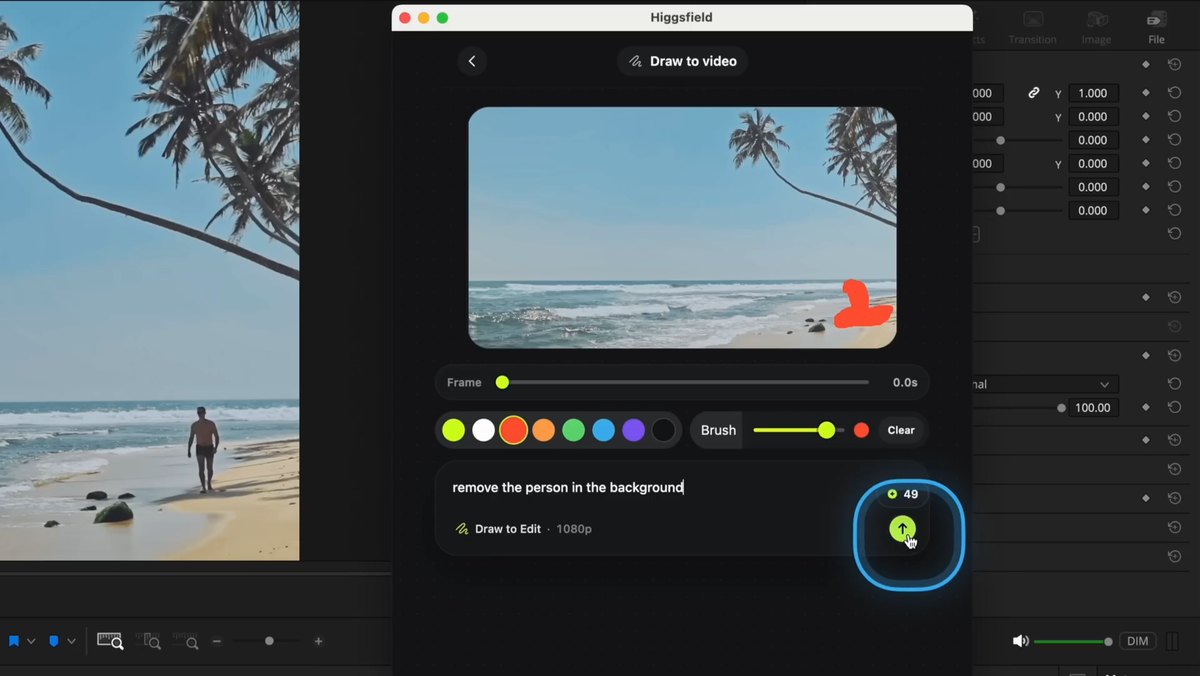Switch to the Image tab in inspector
This screenshot has height=676, width=1200.
[x=1096, y=28]
